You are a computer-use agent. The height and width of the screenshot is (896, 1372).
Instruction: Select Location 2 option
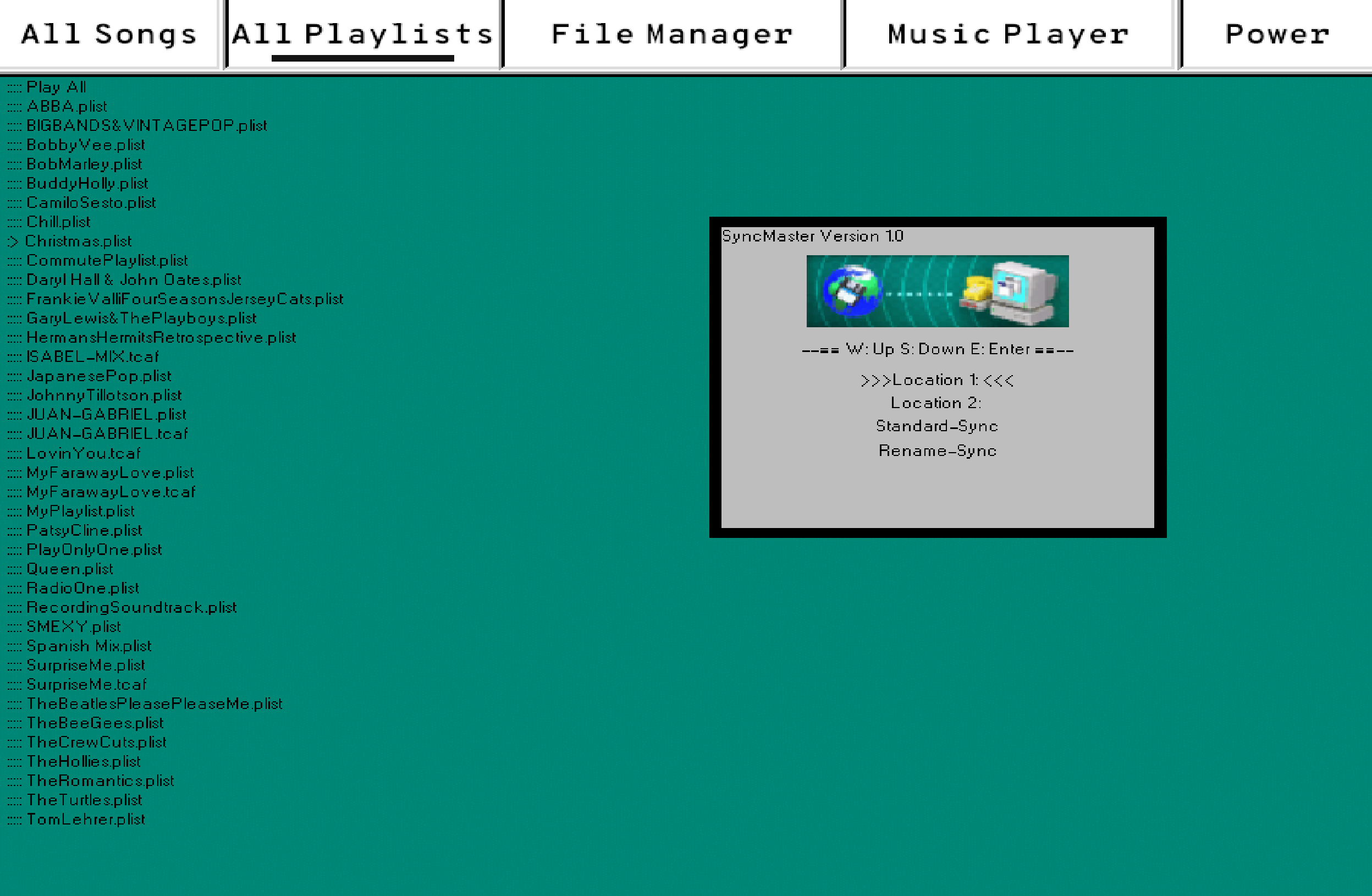[x=935, y=403]
